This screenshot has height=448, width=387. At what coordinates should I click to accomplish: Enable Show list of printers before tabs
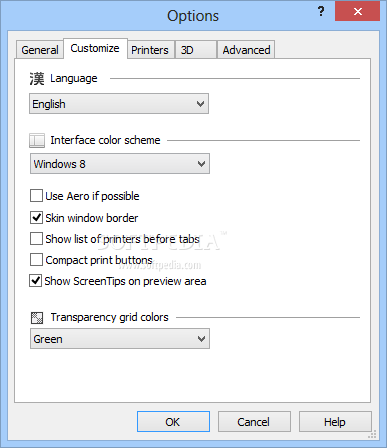coord(36,239)
